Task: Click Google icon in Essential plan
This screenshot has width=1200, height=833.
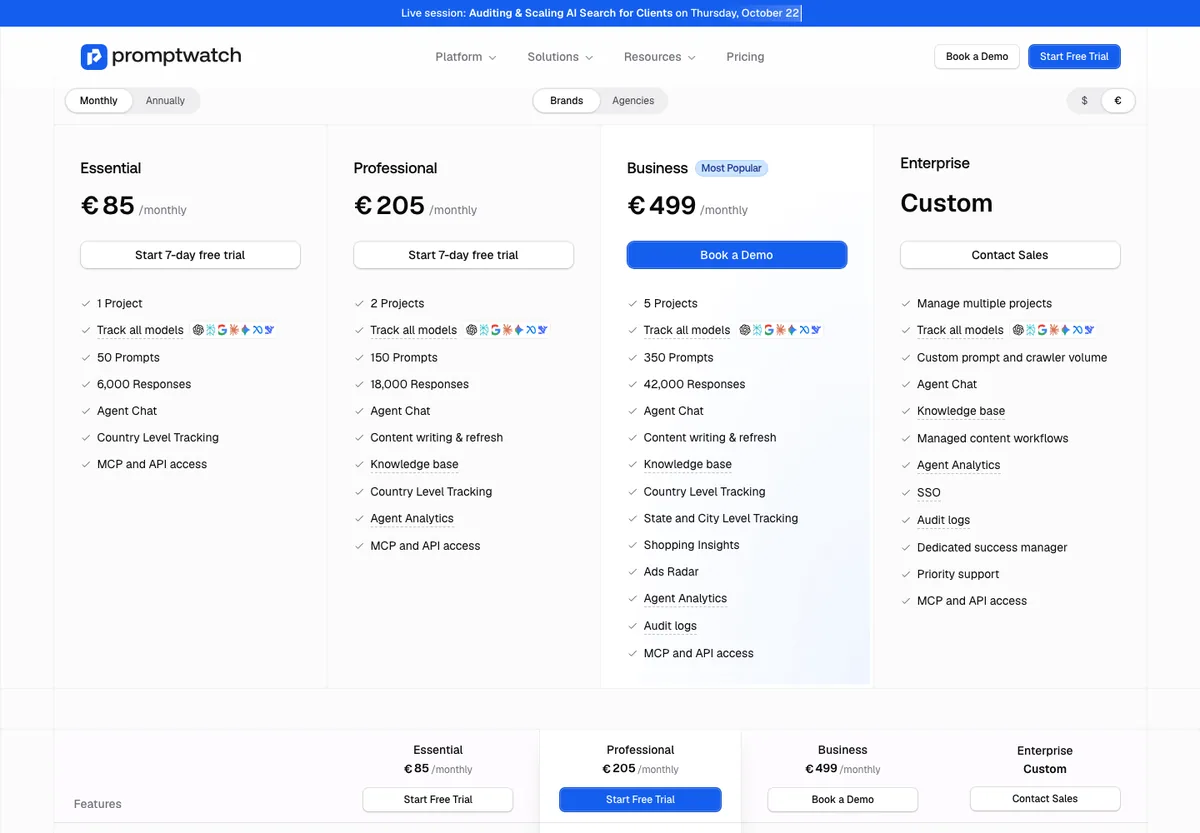Action: pyautogui.click(x=222, y=330)
